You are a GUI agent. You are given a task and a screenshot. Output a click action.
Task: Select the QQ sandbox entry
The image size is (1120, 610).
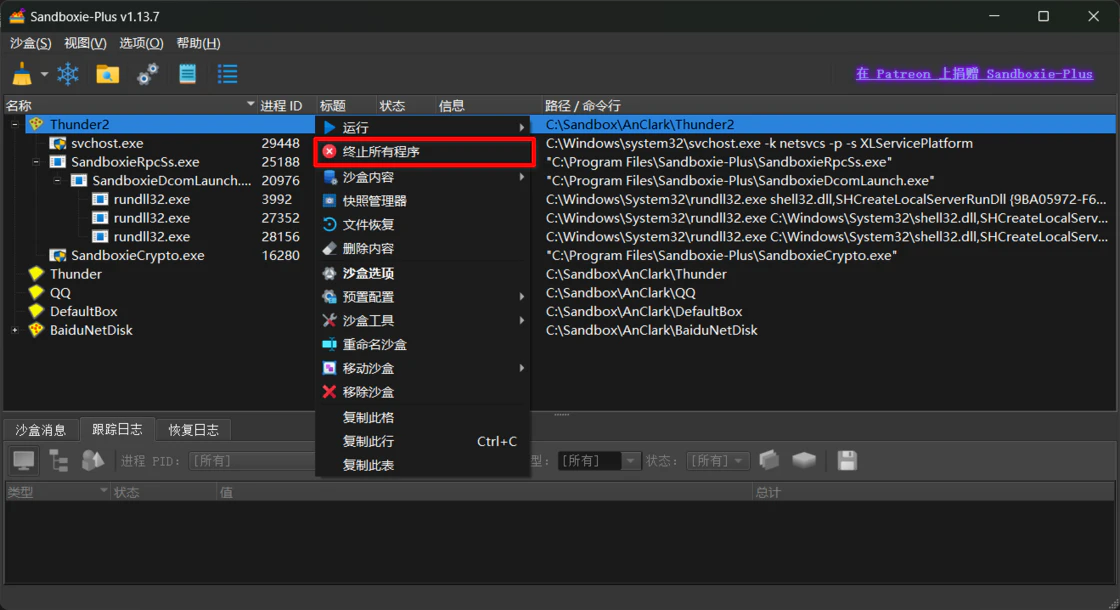[x=60, y=293]
